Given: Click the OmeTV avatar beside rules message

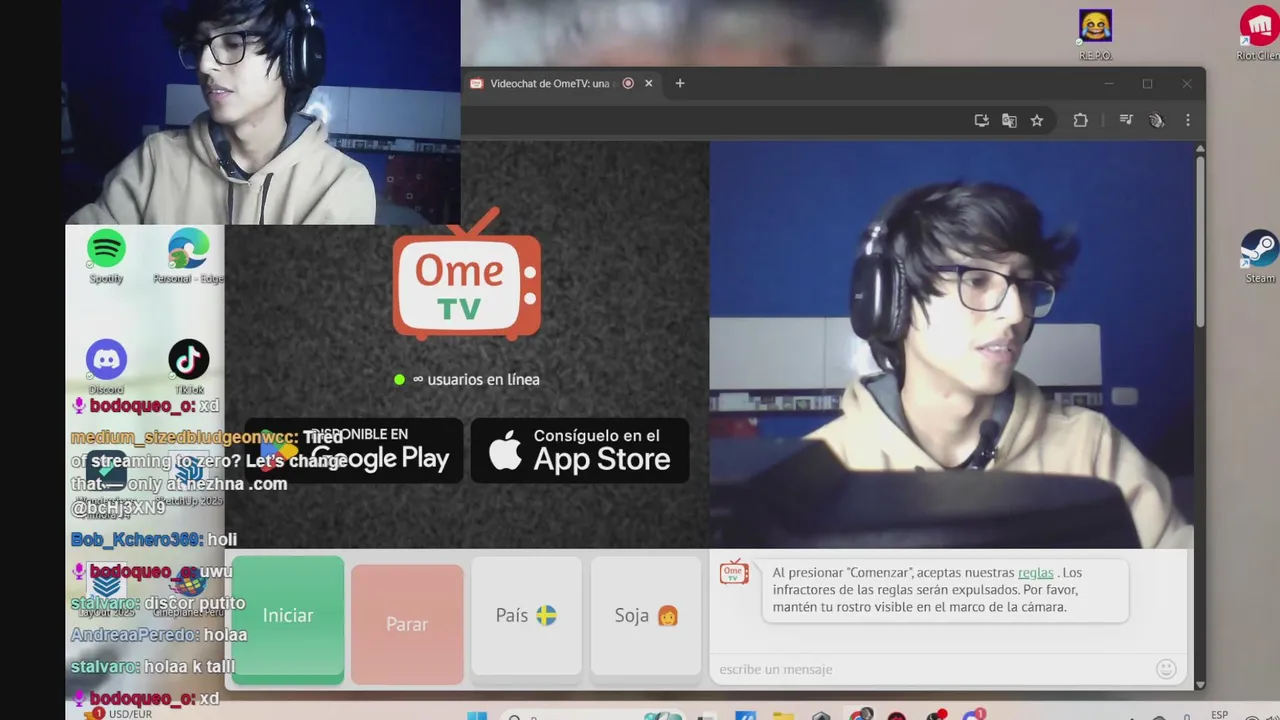Looking at the screenshot, I should pyautogui.click(x=734, y=572).
